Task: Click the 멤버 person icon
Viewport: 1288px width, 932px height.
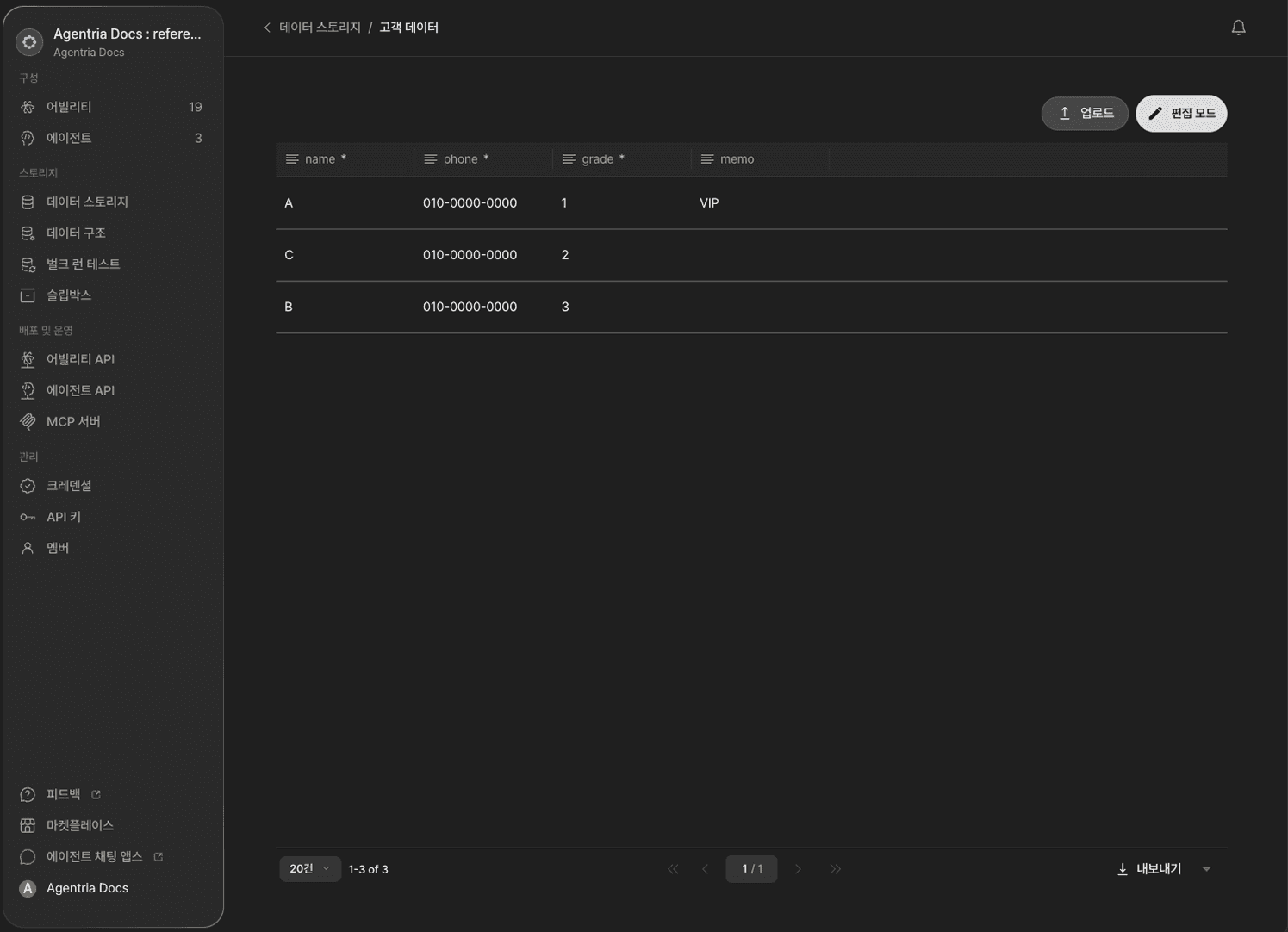Action: [28, 548]
